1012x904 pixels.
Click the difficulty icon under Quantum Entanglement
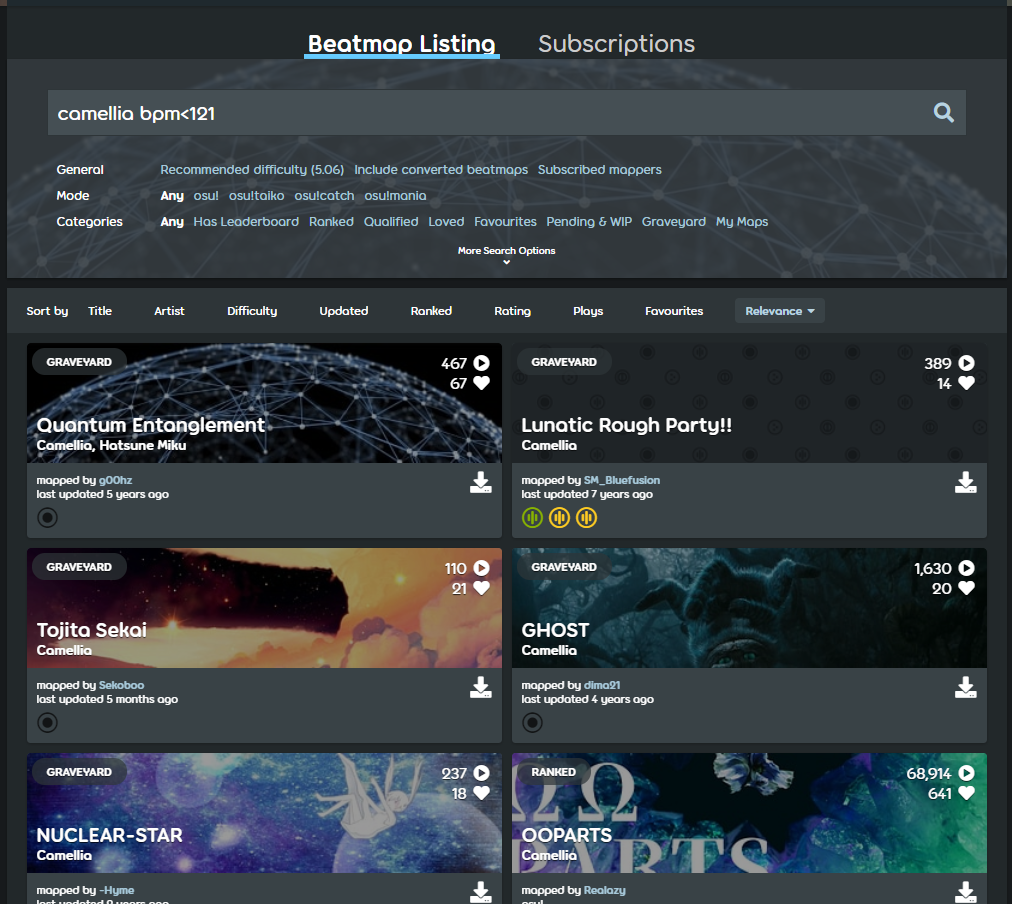47,517
